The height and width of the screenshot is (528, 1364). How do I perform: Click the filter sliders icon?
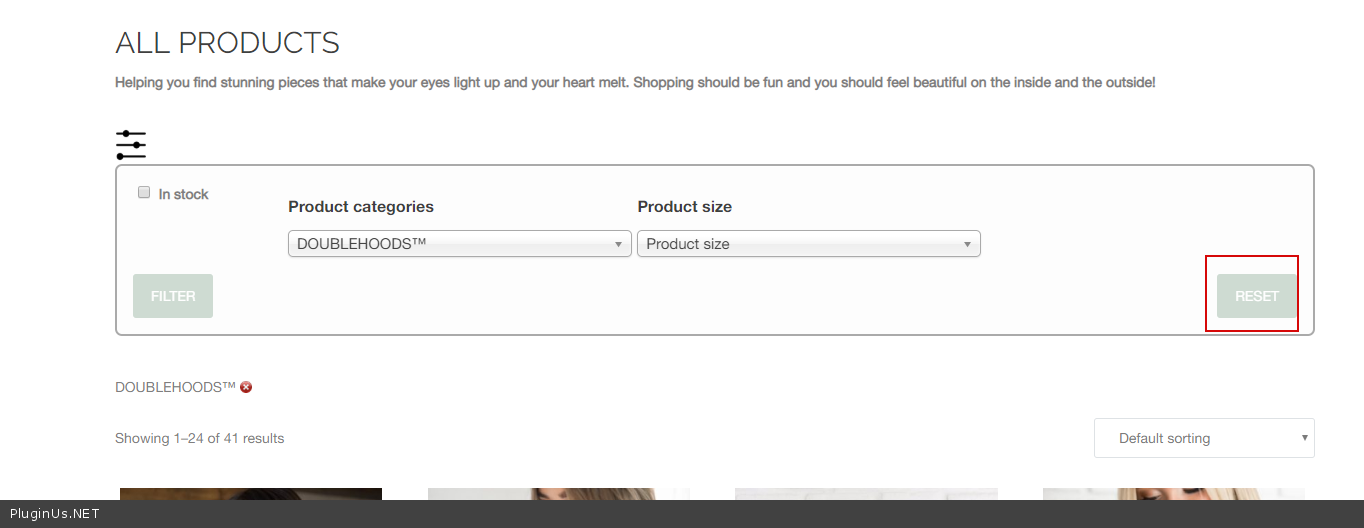[x=131, y=145]
